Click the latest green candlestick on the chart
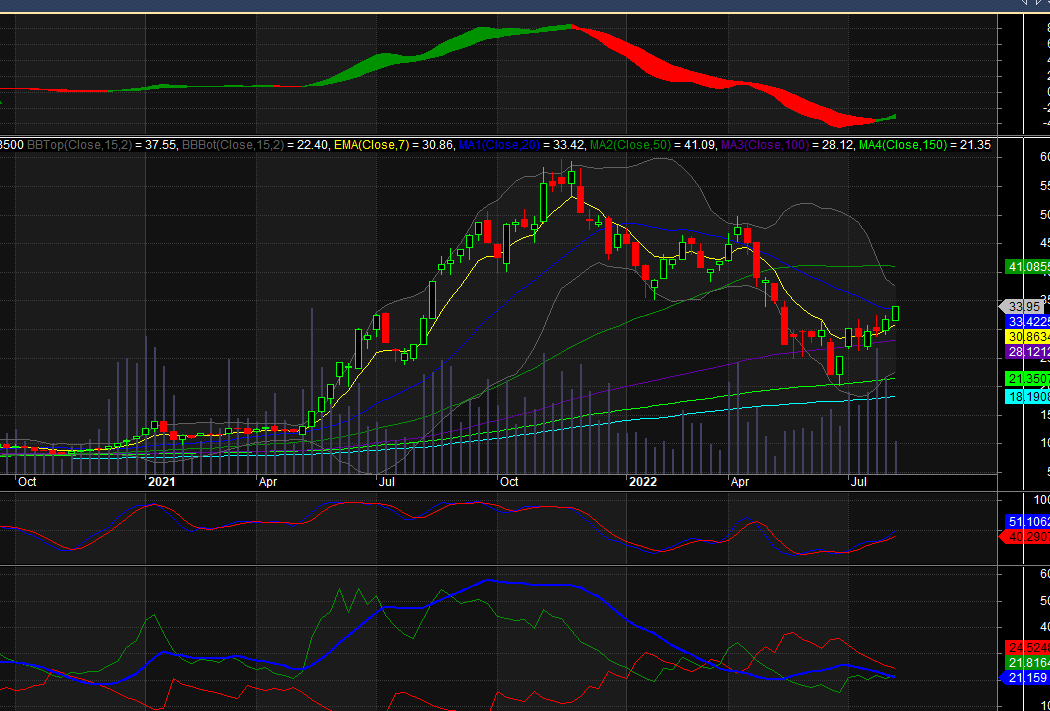This screenshot has height=711, width=1050. point(896,314)
